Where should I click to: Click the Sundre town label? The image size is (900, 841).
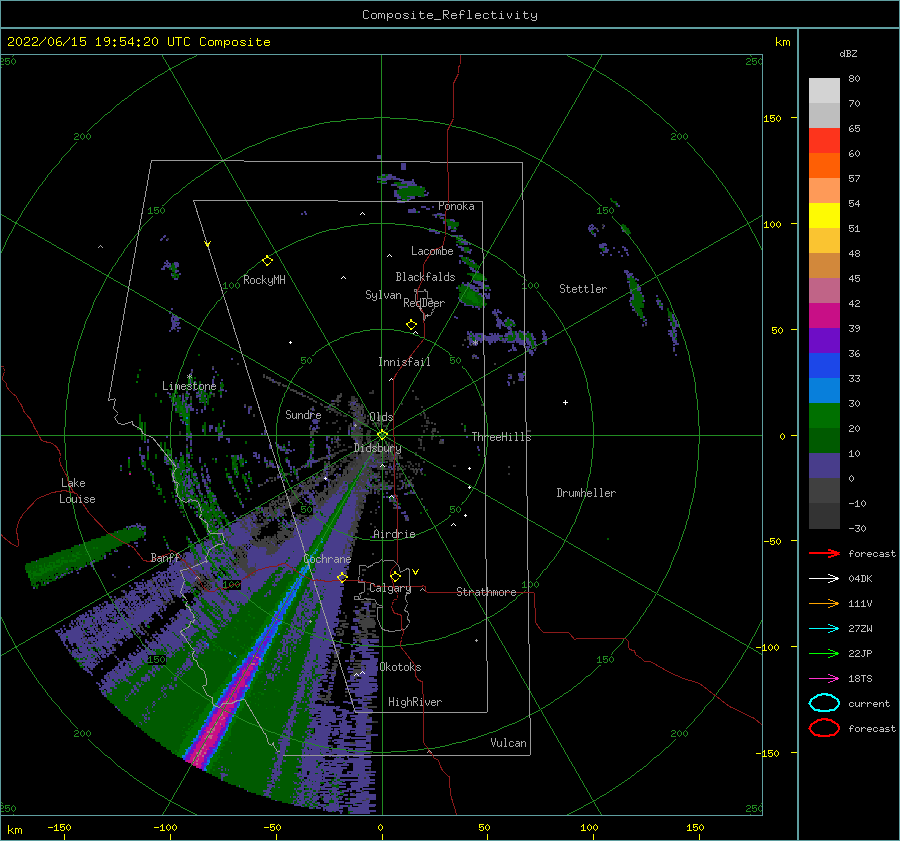303,414
